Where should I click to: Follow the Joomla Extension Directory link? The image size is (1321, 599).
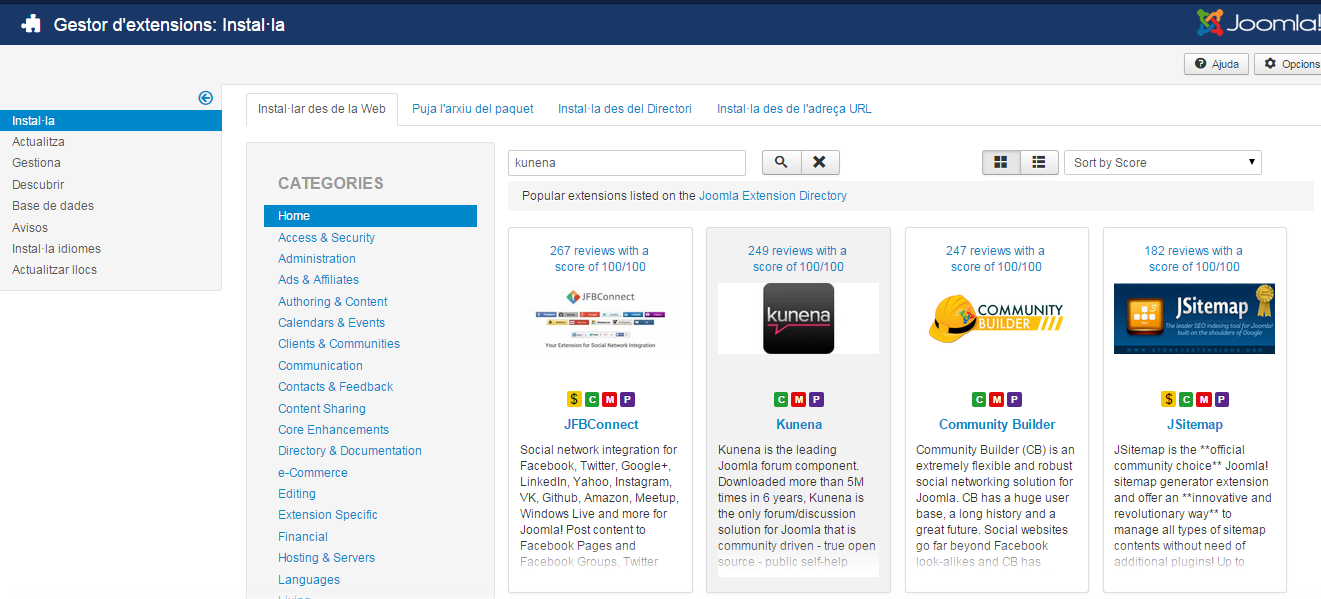[x=772, y=196]
